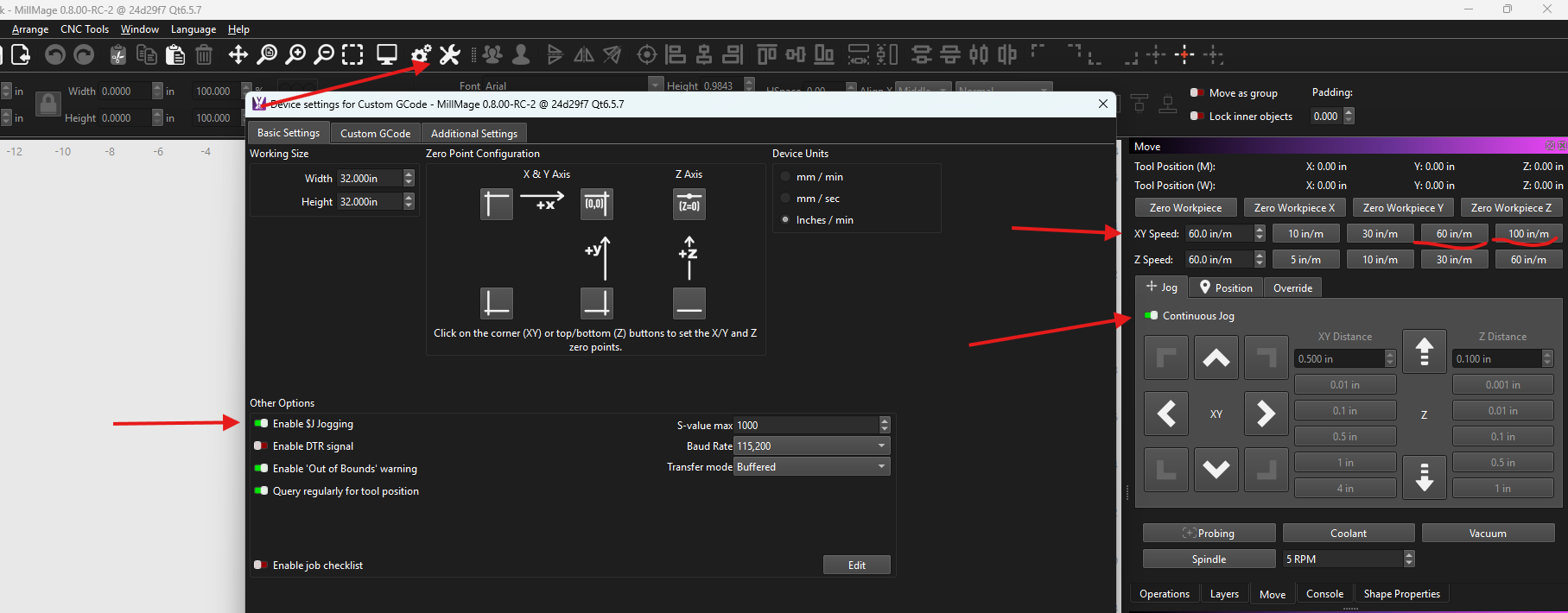Jog XY left with the left arrow
The height and width of the screenshot is (613, 1568).
1166,414
